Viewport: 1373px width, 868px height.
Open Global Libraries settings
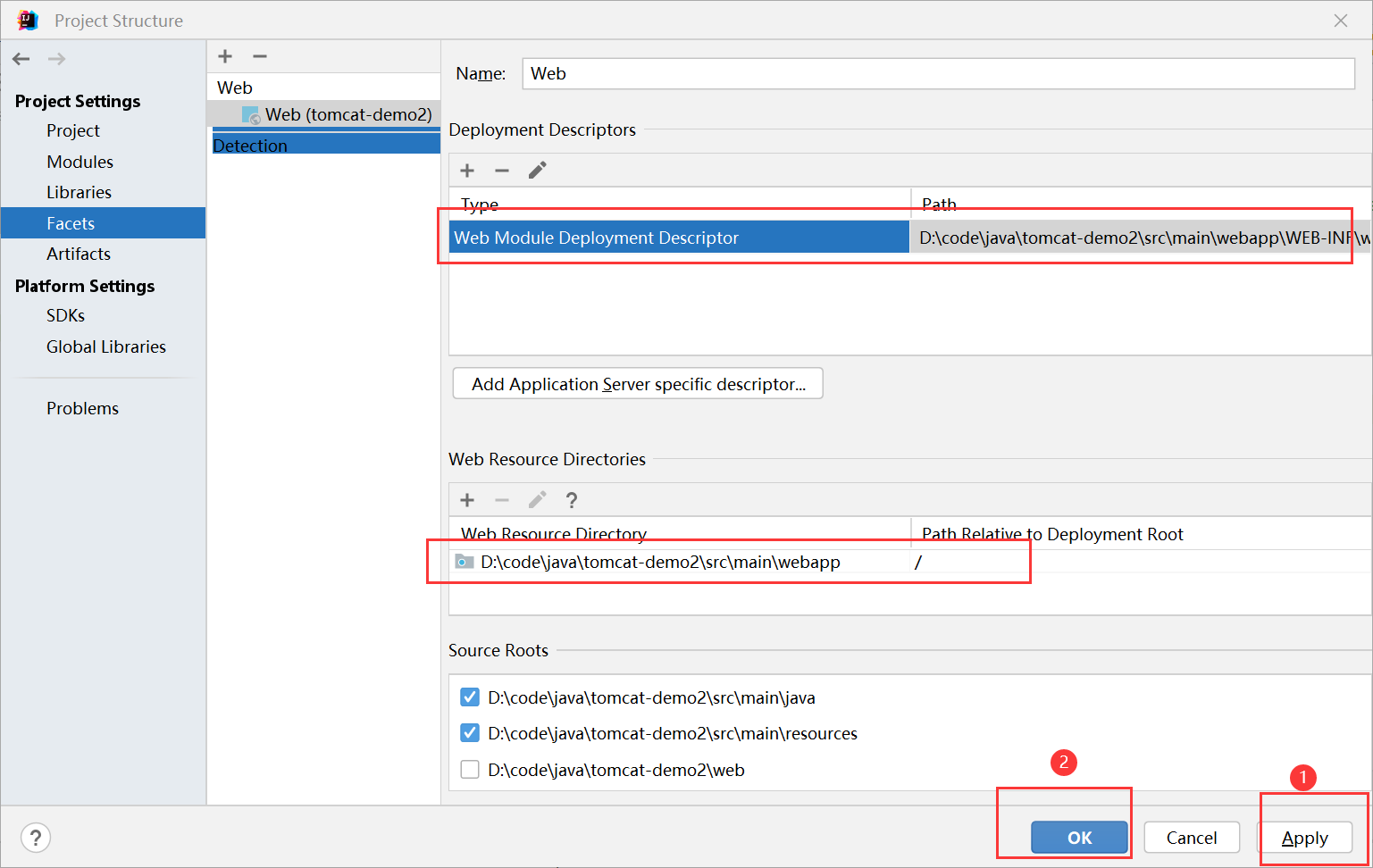(x=106, y=346)
